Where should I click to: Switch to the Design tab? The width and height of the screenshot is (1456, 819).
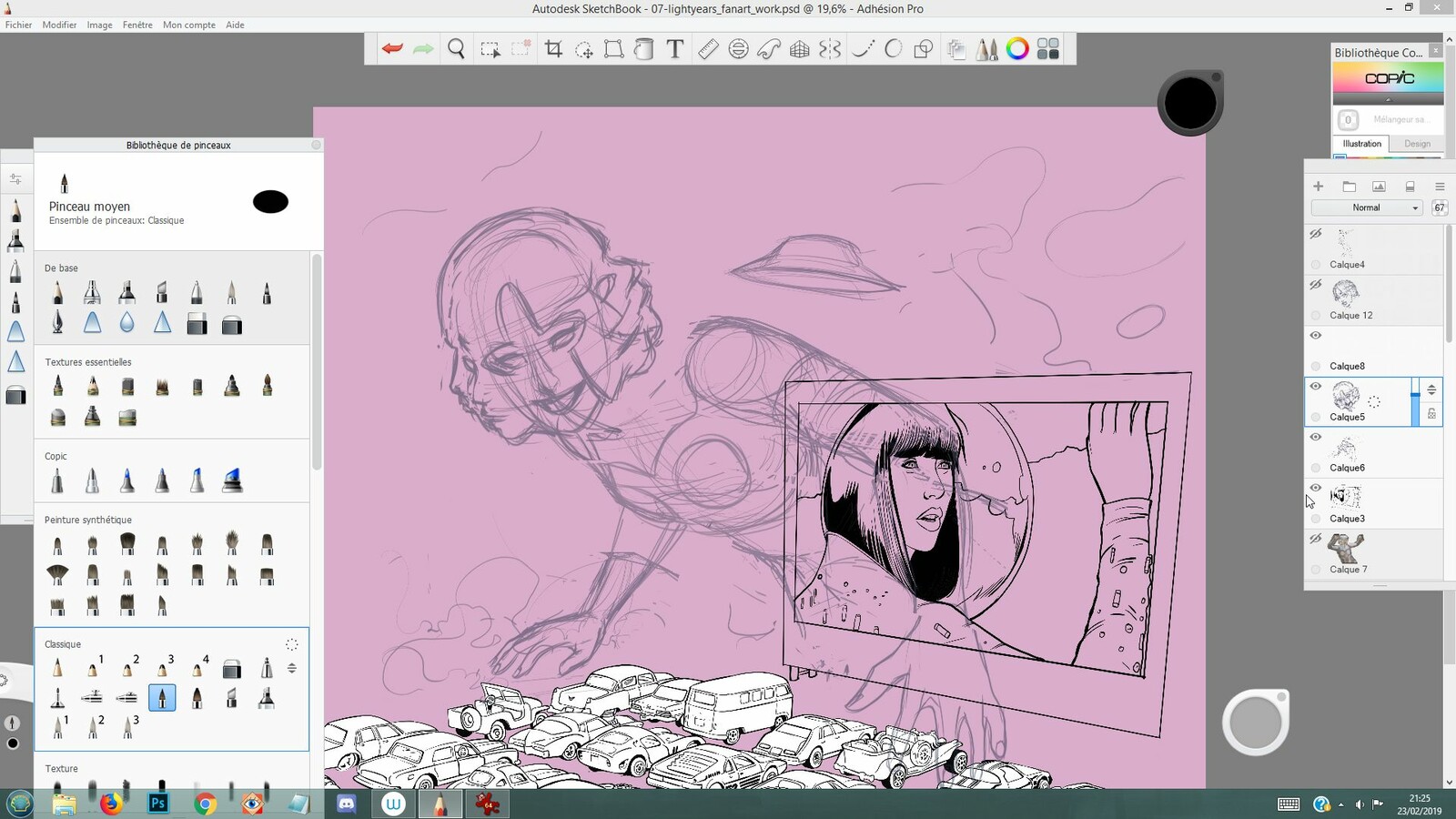pos(1417,144)
